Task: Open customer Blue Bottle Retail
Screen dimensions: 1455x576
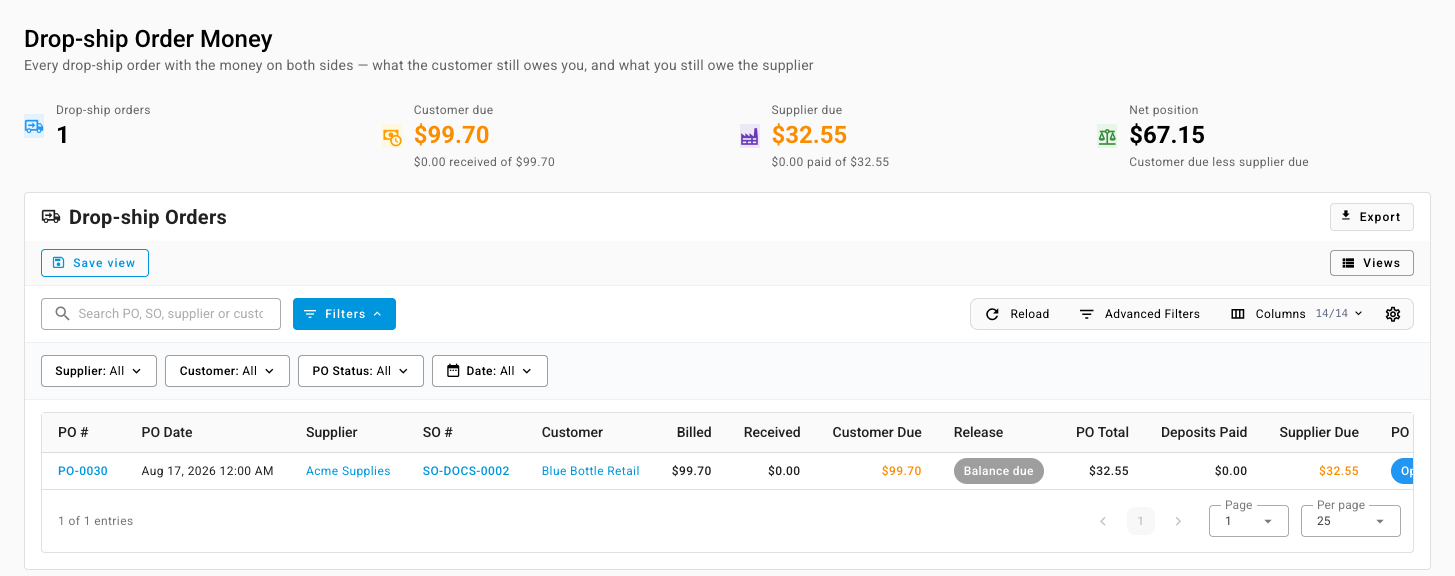Action: pos(591,471)
